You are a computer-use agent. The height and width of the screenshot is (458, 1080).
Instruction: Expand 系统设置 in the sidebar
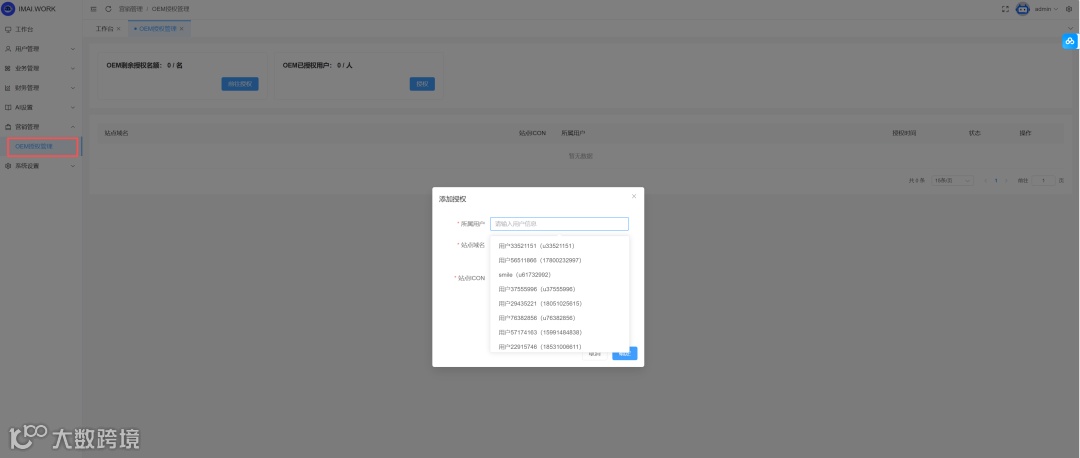tap(41, 165)
